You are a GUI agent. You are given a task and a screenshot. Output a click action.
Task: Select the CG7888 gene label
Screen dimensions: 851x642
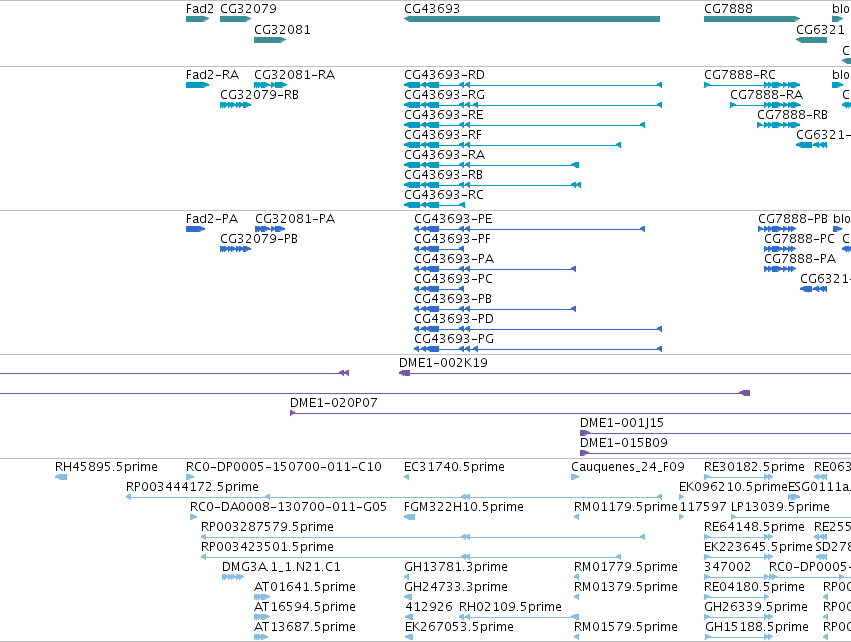728,9
